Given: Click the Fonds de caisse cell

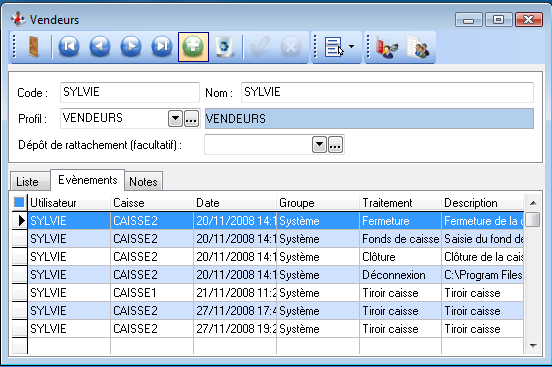Looking at the screenshot, I should pyautogui.click(x=401, y=239).
